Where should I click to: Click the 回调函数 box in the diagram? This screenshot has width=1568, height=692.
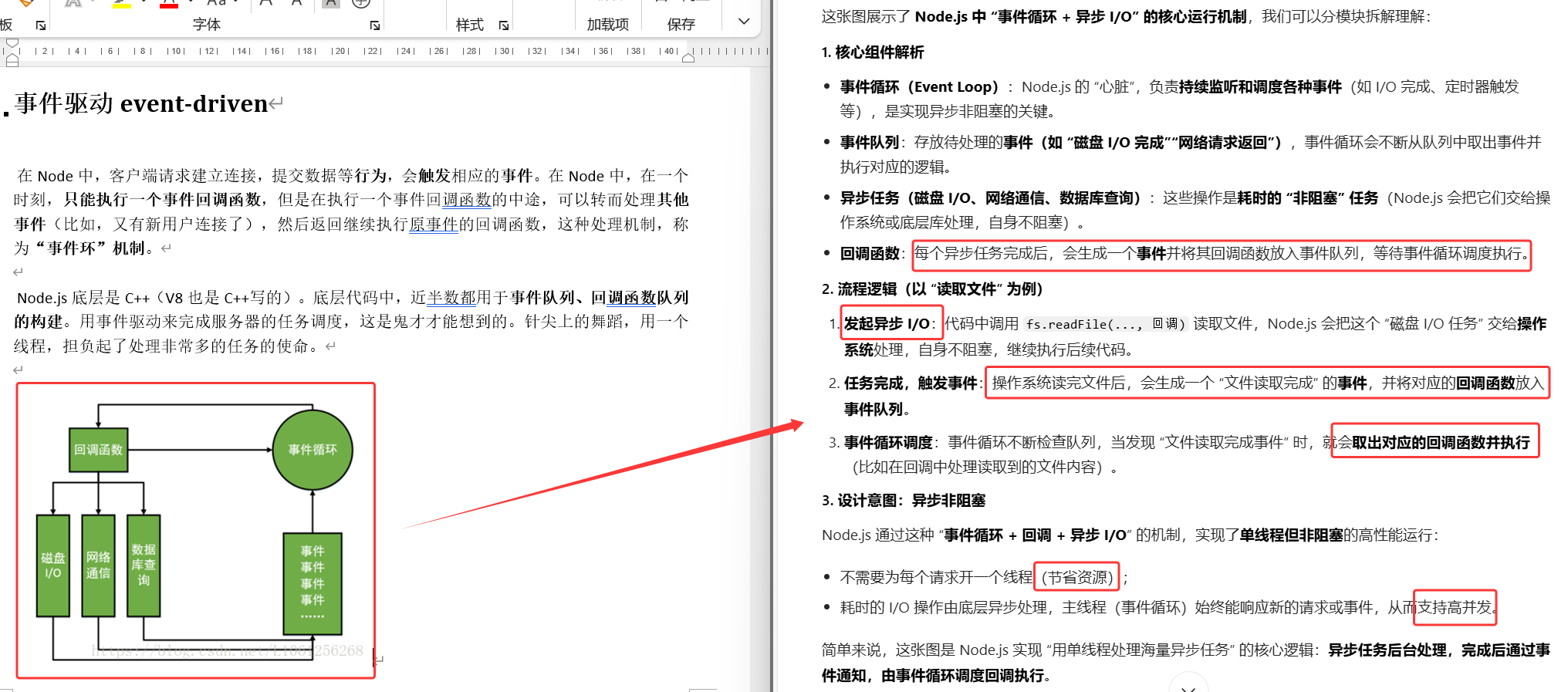[98, 449]
